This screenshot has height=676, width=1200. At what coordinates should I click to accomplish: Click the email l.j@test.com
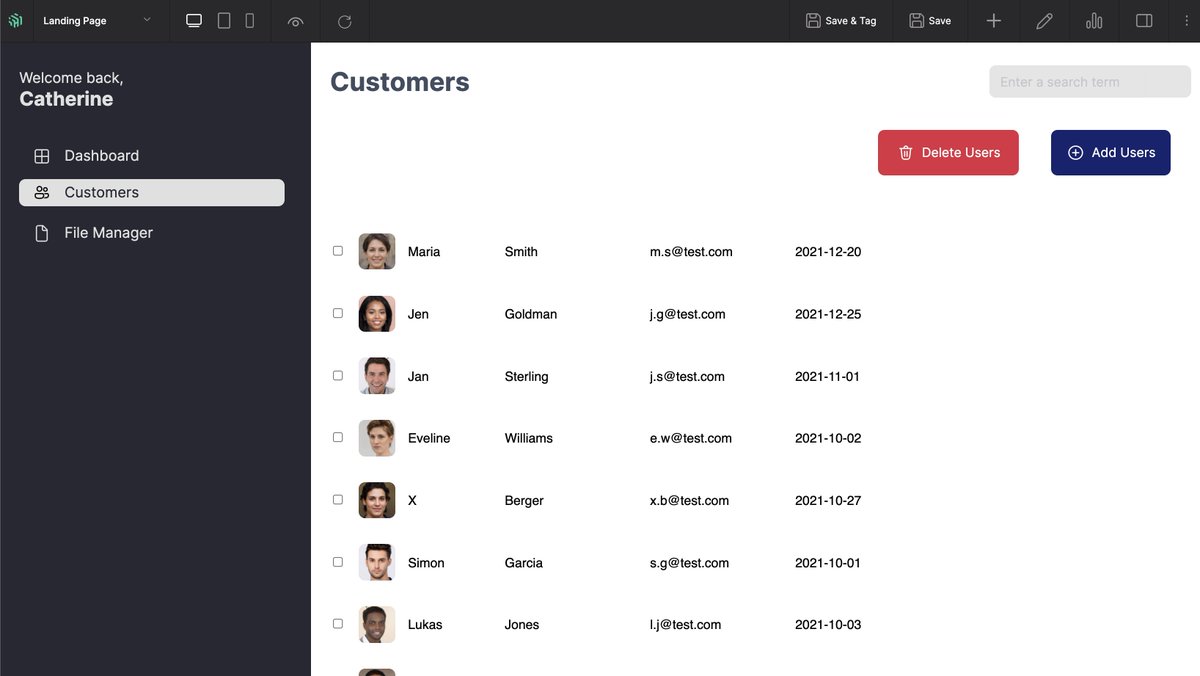click(685, 625)
